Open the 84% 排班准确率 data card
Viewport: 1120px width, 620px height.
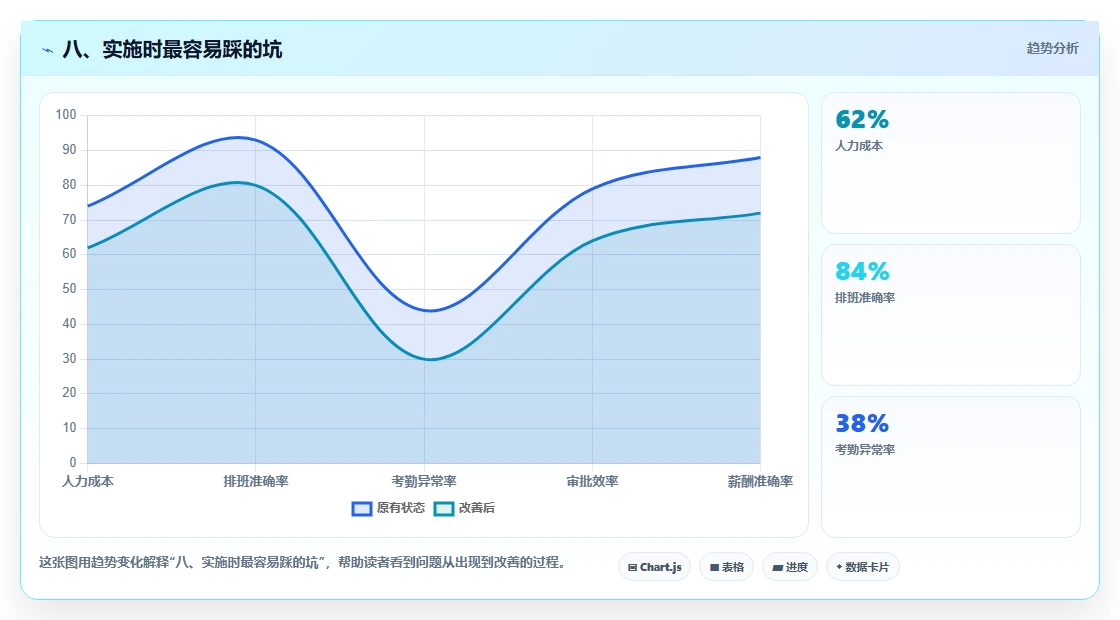click(951, 315)
